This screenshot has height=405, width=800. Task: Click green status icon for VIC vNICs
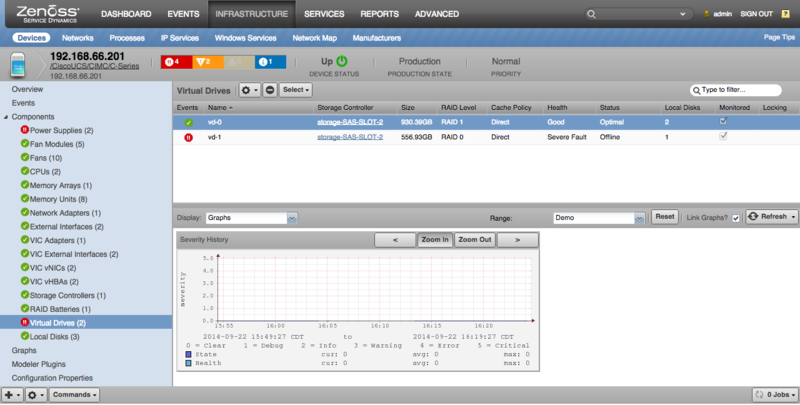coord(24,268)
